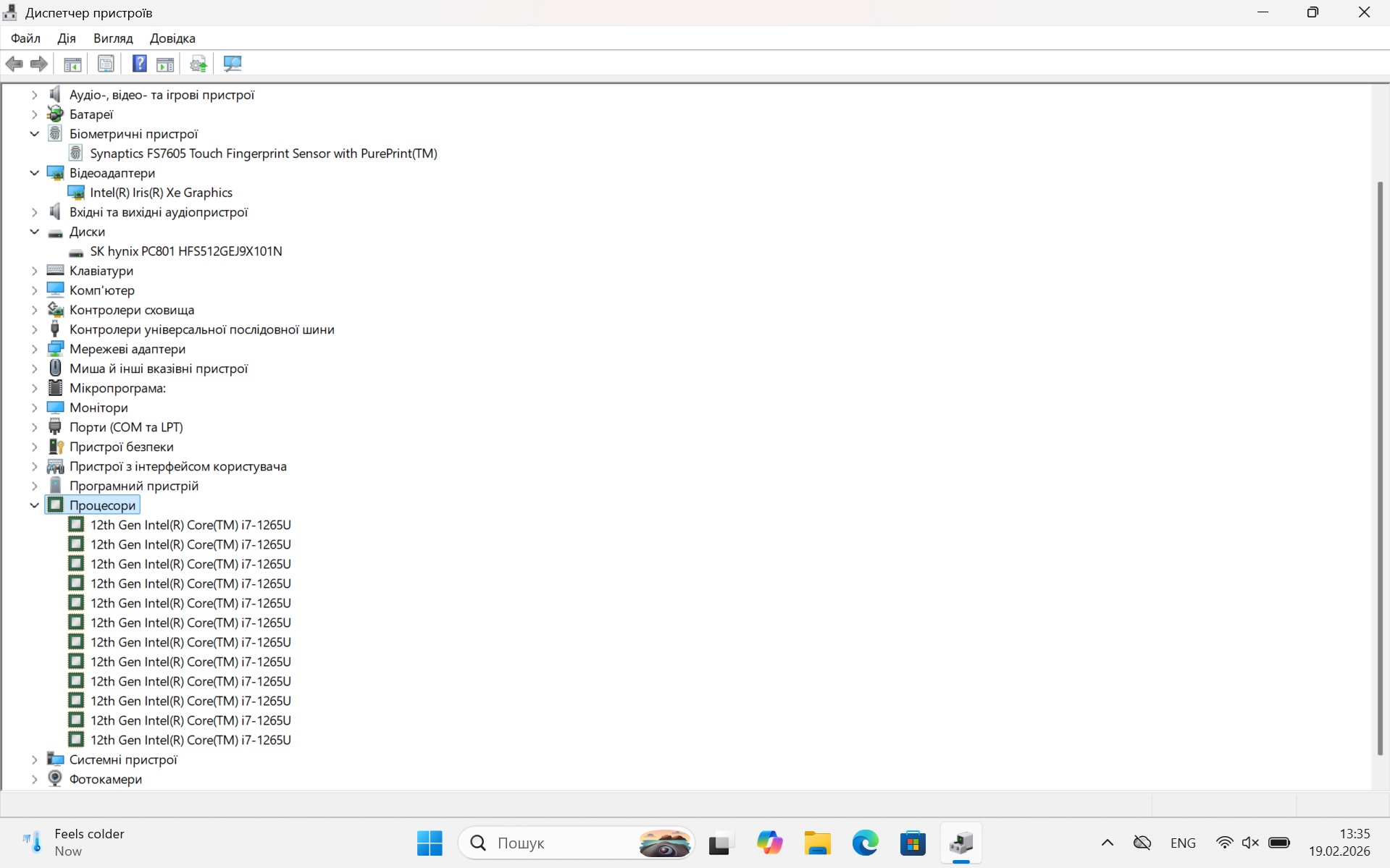Select SK hynix PC801 disk entry
Viewport: 1390px width, 868px height.
click(x=185, y=251)
